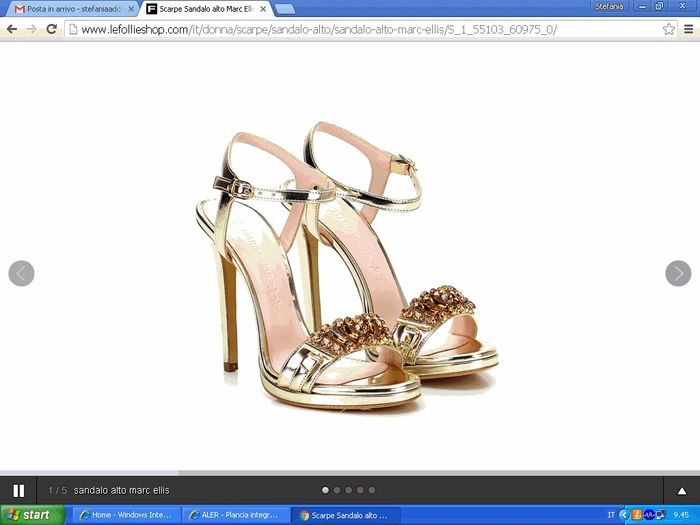Go to the previous shoe image

pyautogui.click(x=21, y=273)
